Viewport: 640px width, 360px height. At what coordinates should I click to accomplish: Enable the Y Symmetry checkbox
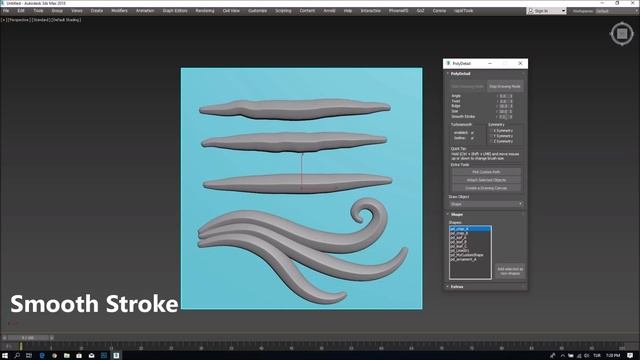[491, 136]
